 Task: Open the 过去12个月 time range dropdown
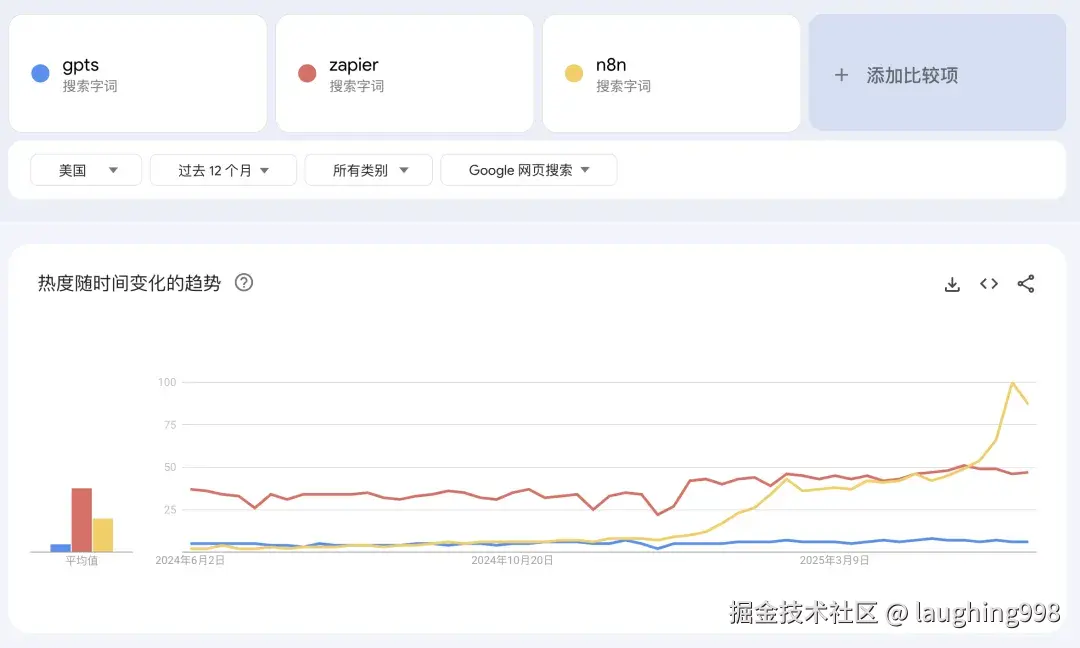pos(222,170)
